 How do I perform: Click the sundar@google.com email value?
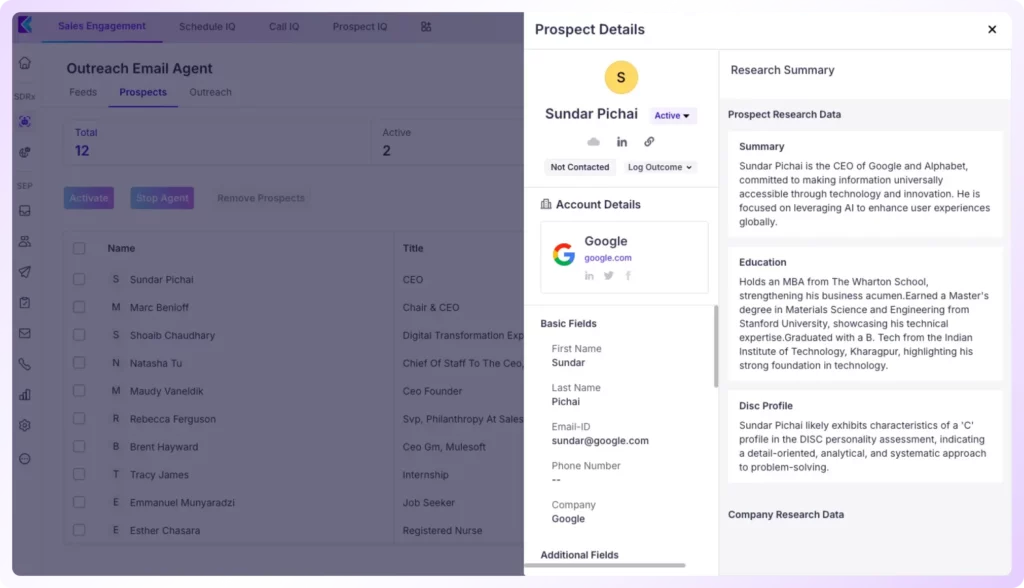pos(600,441)
